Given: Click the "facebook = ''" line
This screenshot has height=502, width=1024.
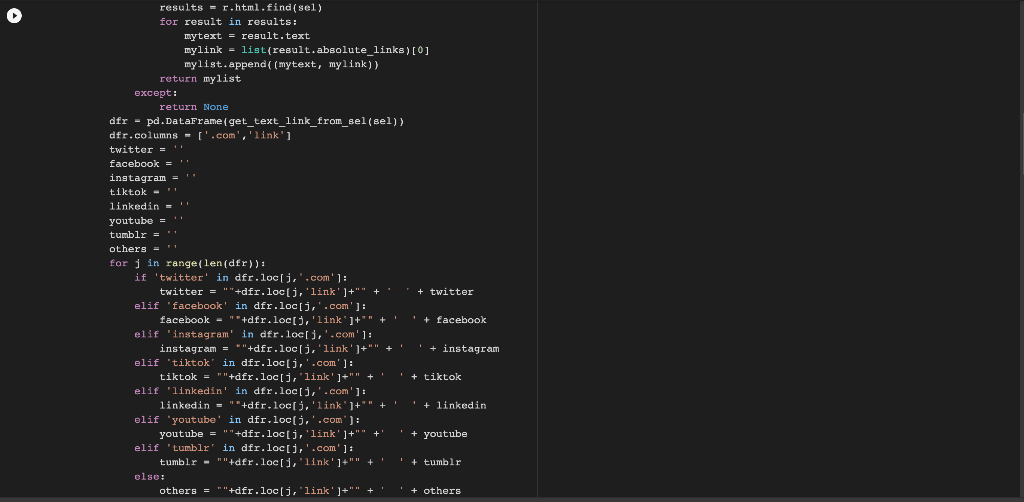Looking at the screenshot, I should coord(150,164).
